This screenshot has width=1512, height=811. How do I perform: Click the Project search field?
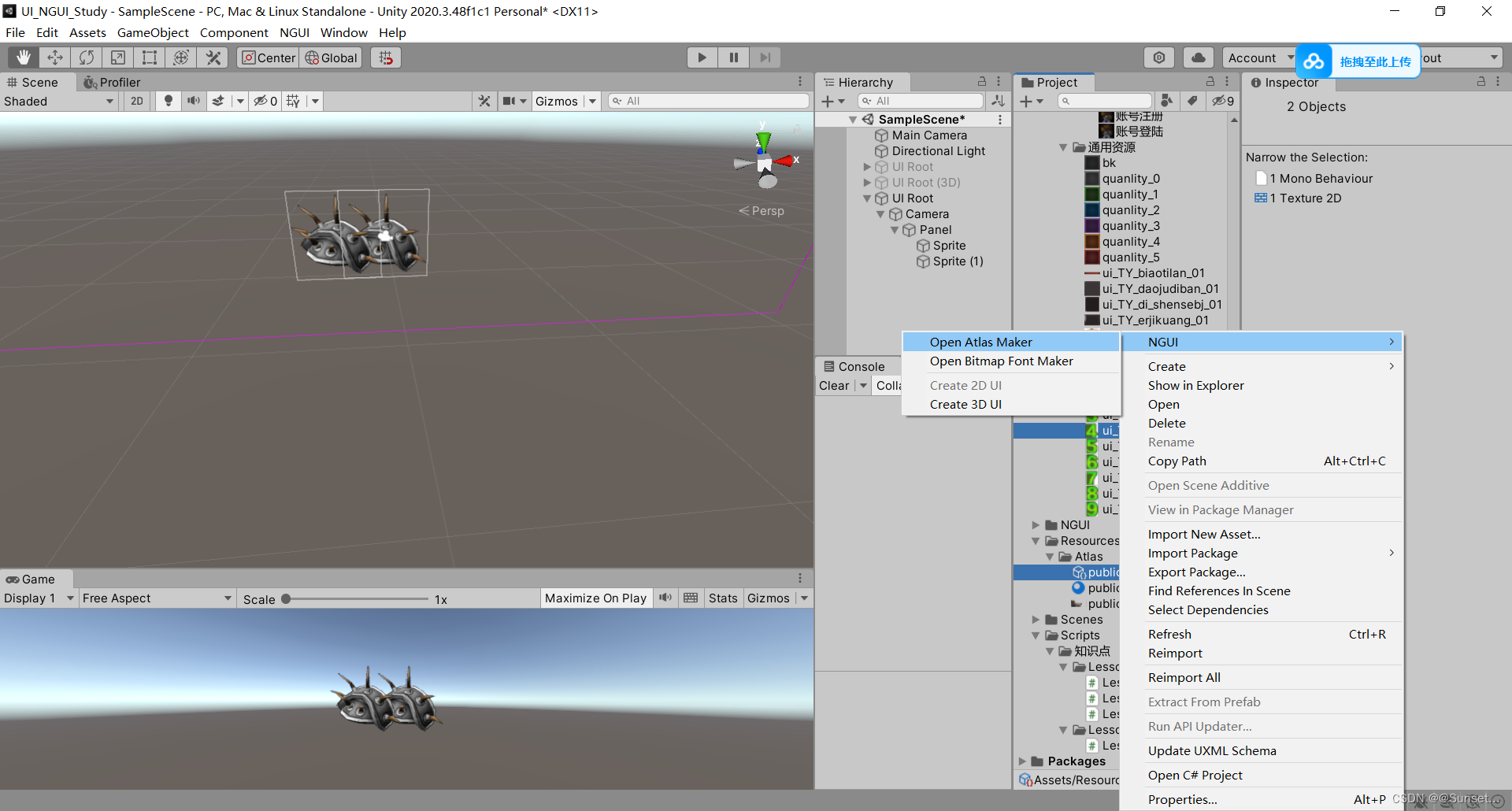[1105, 101]
